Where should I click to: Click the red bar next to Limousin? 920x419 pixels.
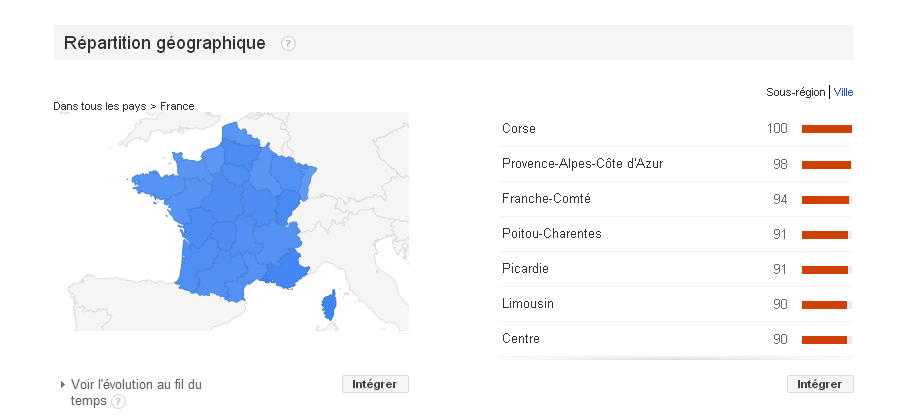824,305
